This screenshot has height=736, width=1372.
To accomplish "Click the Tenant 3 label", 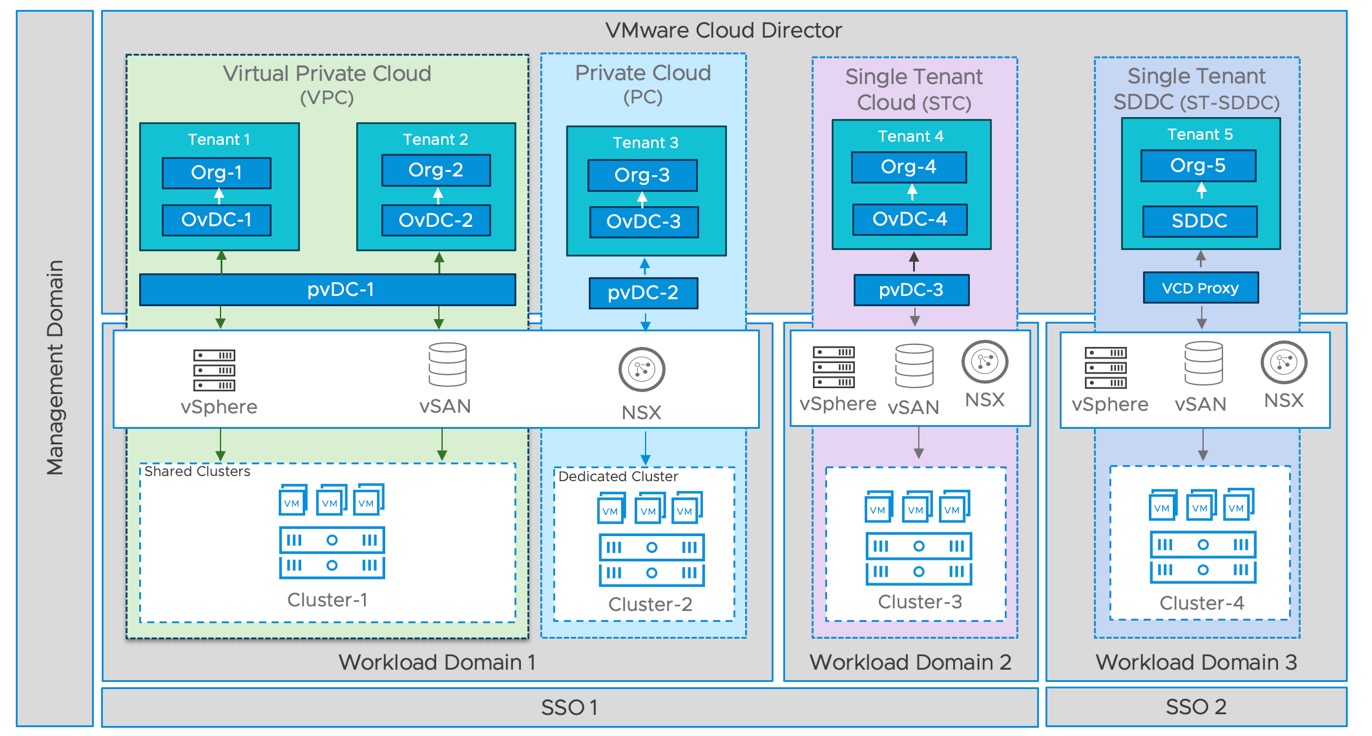I will [x=645, y=143].
